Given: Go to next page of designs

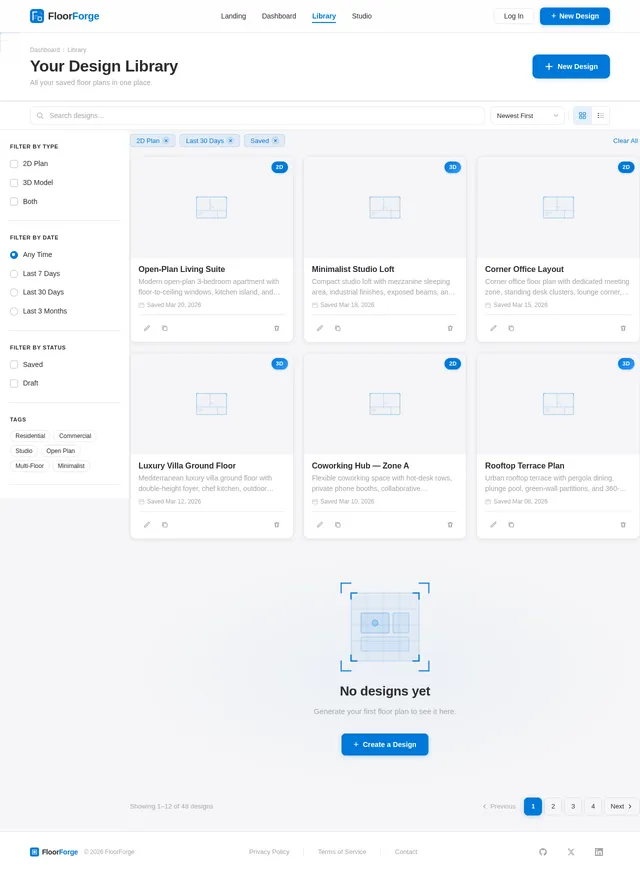Looking at the screenshot, I should [x=621, y=806].
